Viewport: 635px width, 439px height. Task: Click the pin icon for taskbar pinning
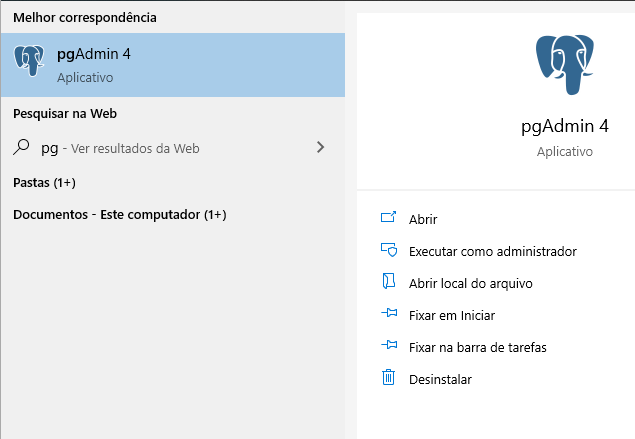[389, 347]
